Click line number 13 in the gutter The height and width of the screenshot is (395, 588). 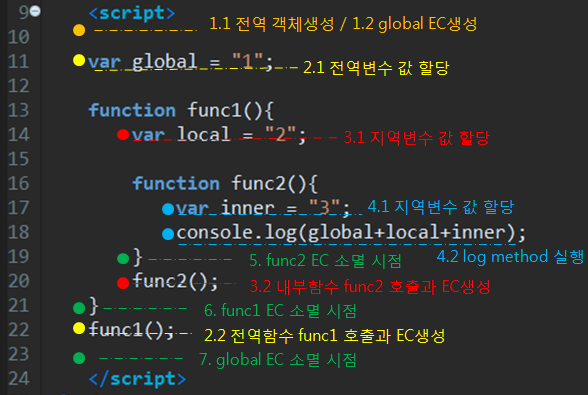[18, 110]
